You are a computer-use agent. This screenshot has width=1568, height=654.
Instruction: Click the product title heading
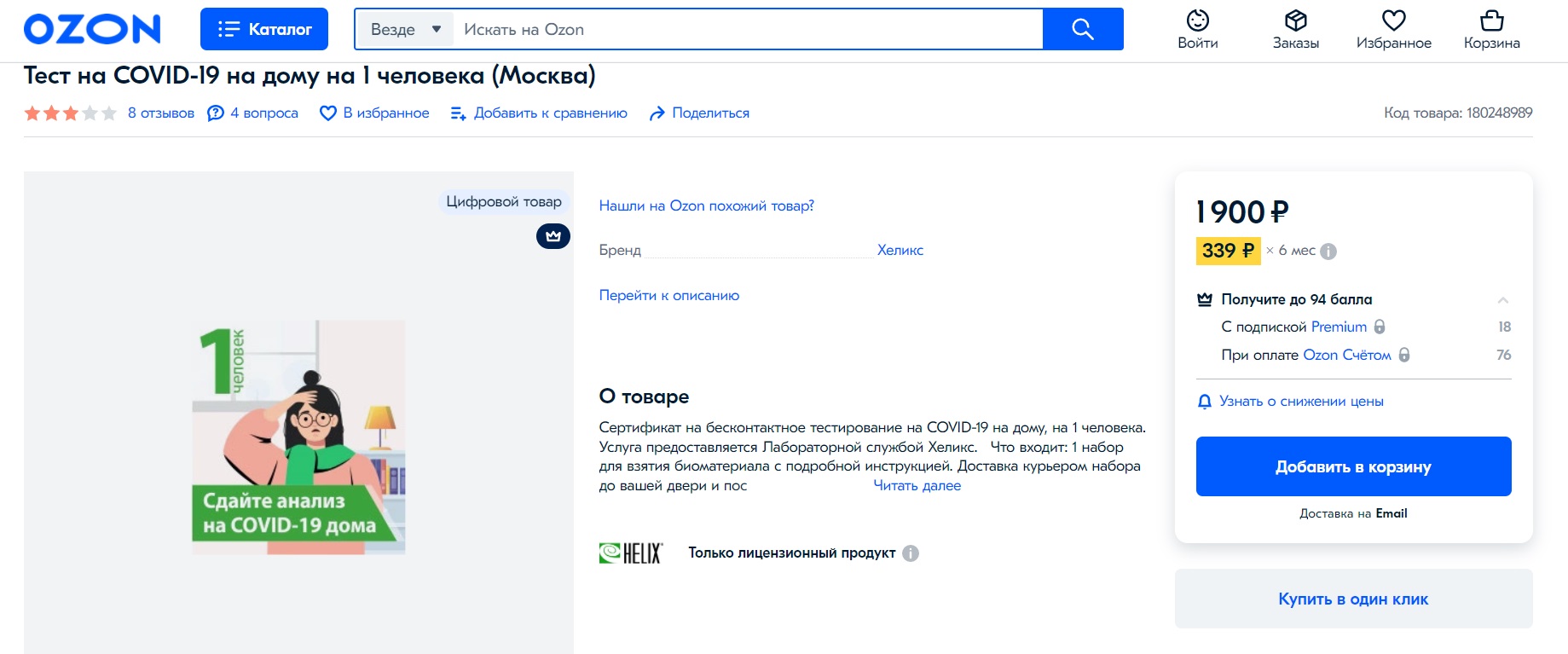[x=310, y=76]
